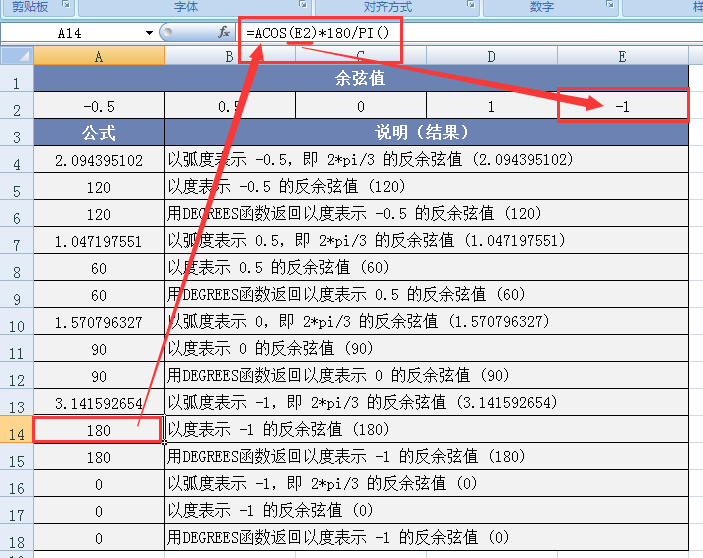703x558 pixels.
Task: Select row 11 description 以度表示 0 (90)
Action: pyautogui.click(x=426, y=348)
